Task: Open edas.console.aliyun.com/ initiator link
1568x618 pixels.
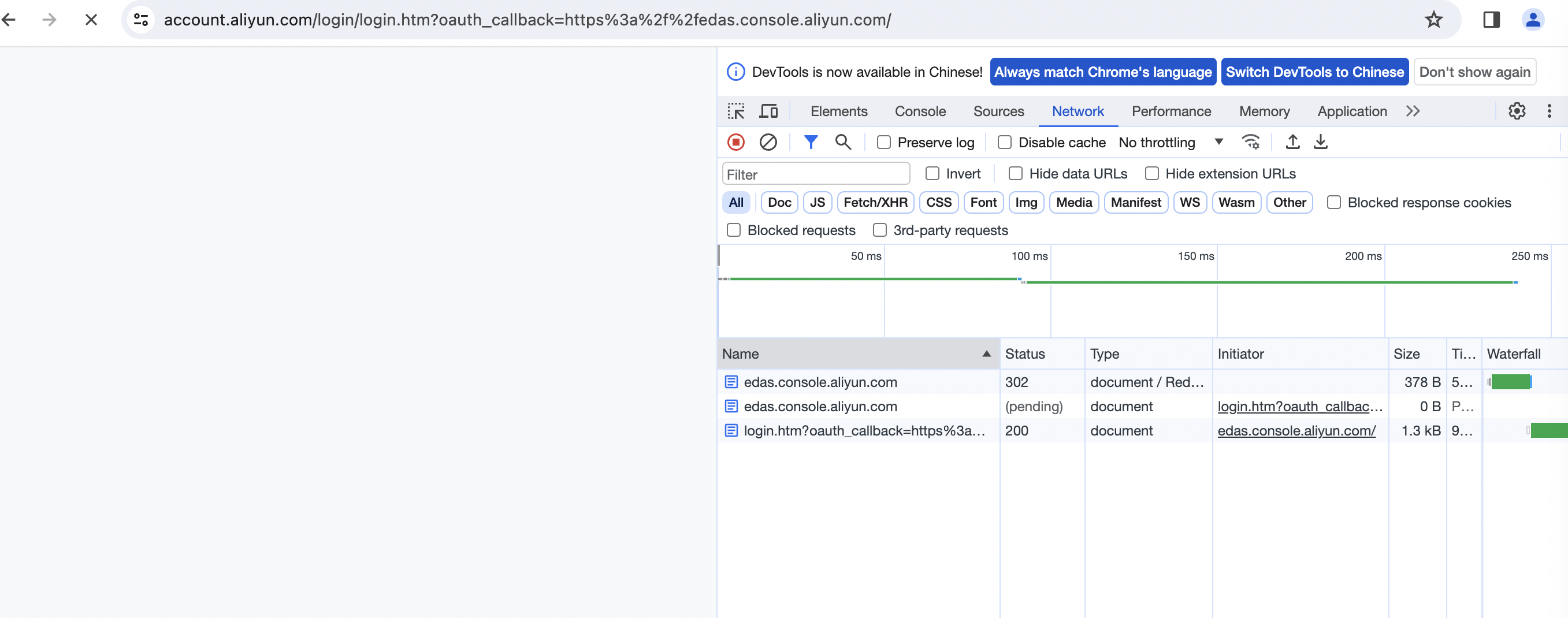Action: tap(1296, 431)
